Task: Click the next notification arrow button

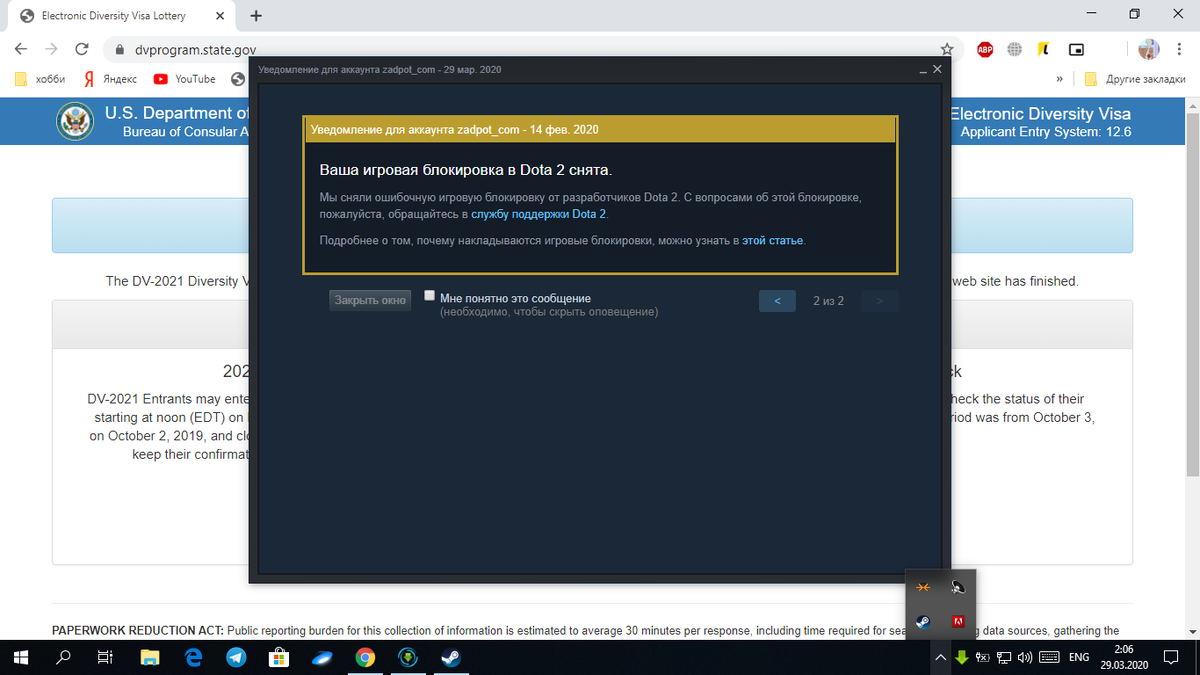Action: coord(879,300)
